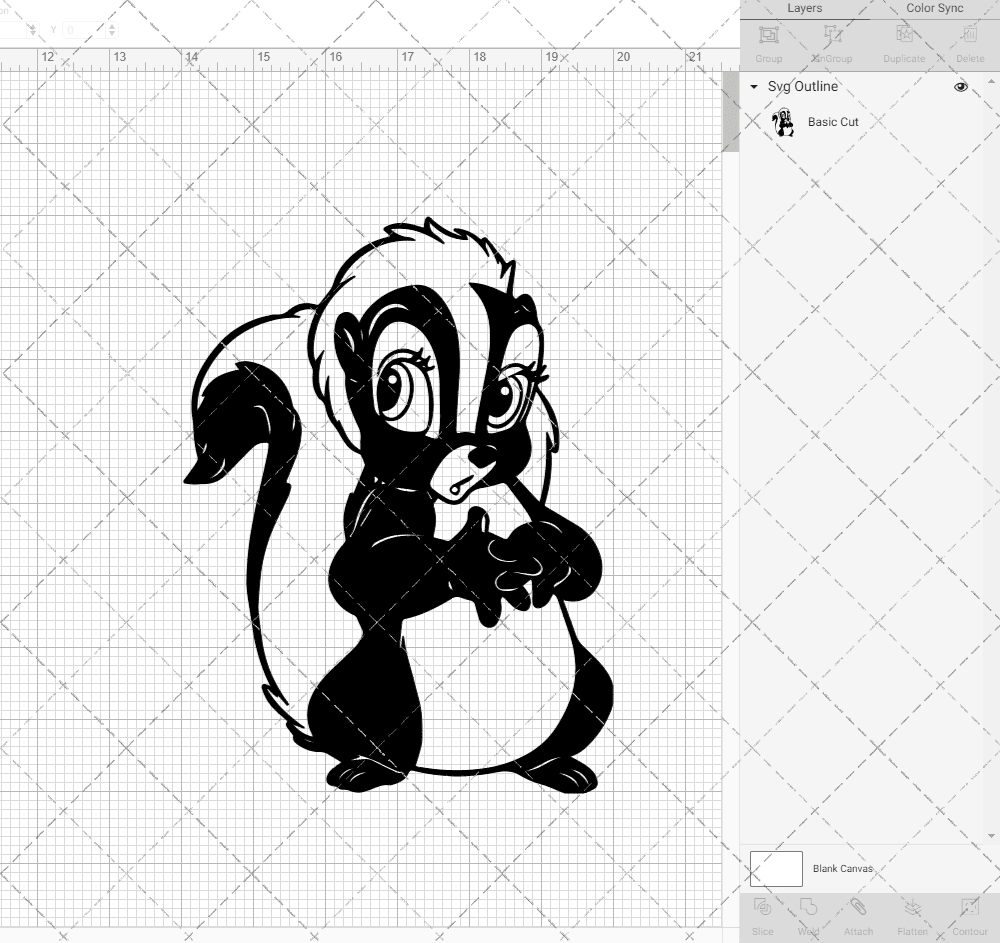Viewport: 1000px width, 943px height.
Task: Increase Y value using the up stepper arrow
Action: [112, 27]
